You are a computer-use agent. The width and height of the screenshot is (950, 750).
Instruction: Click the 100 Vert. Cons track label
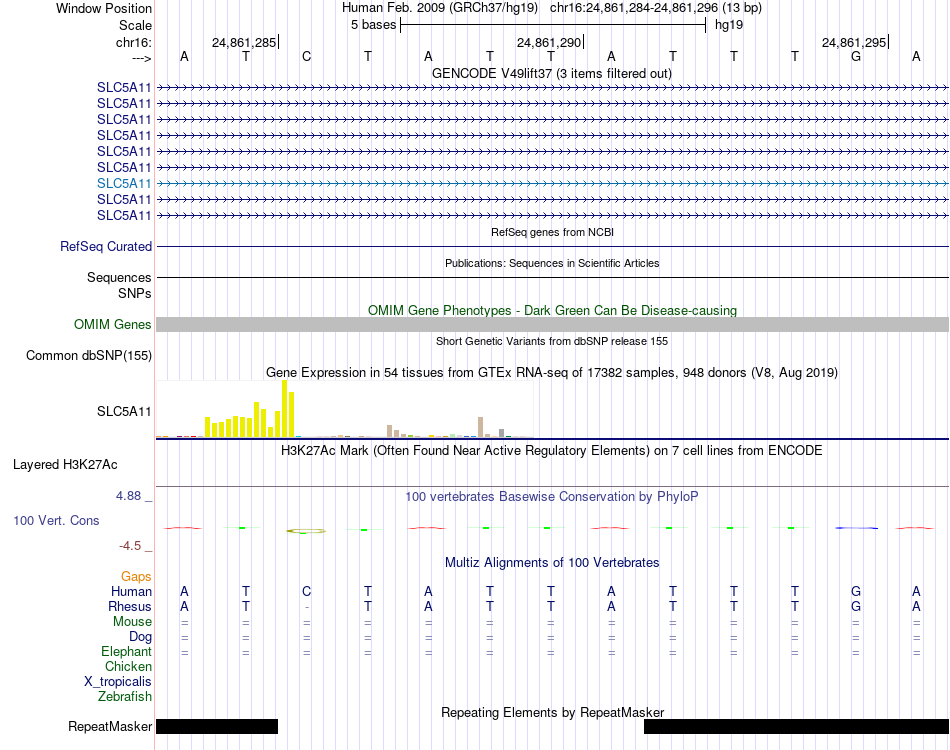(x=56, y=520)
